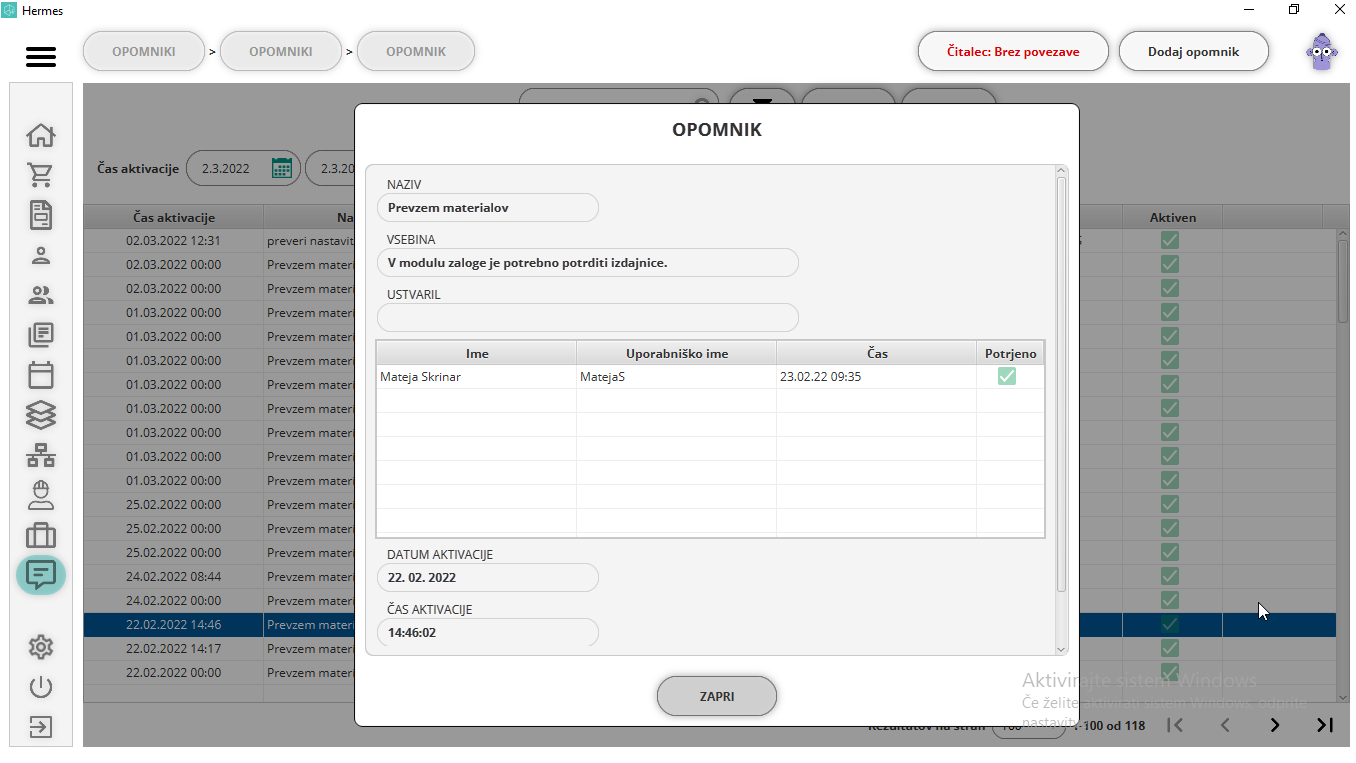Open the layers stock module icon

41,415
